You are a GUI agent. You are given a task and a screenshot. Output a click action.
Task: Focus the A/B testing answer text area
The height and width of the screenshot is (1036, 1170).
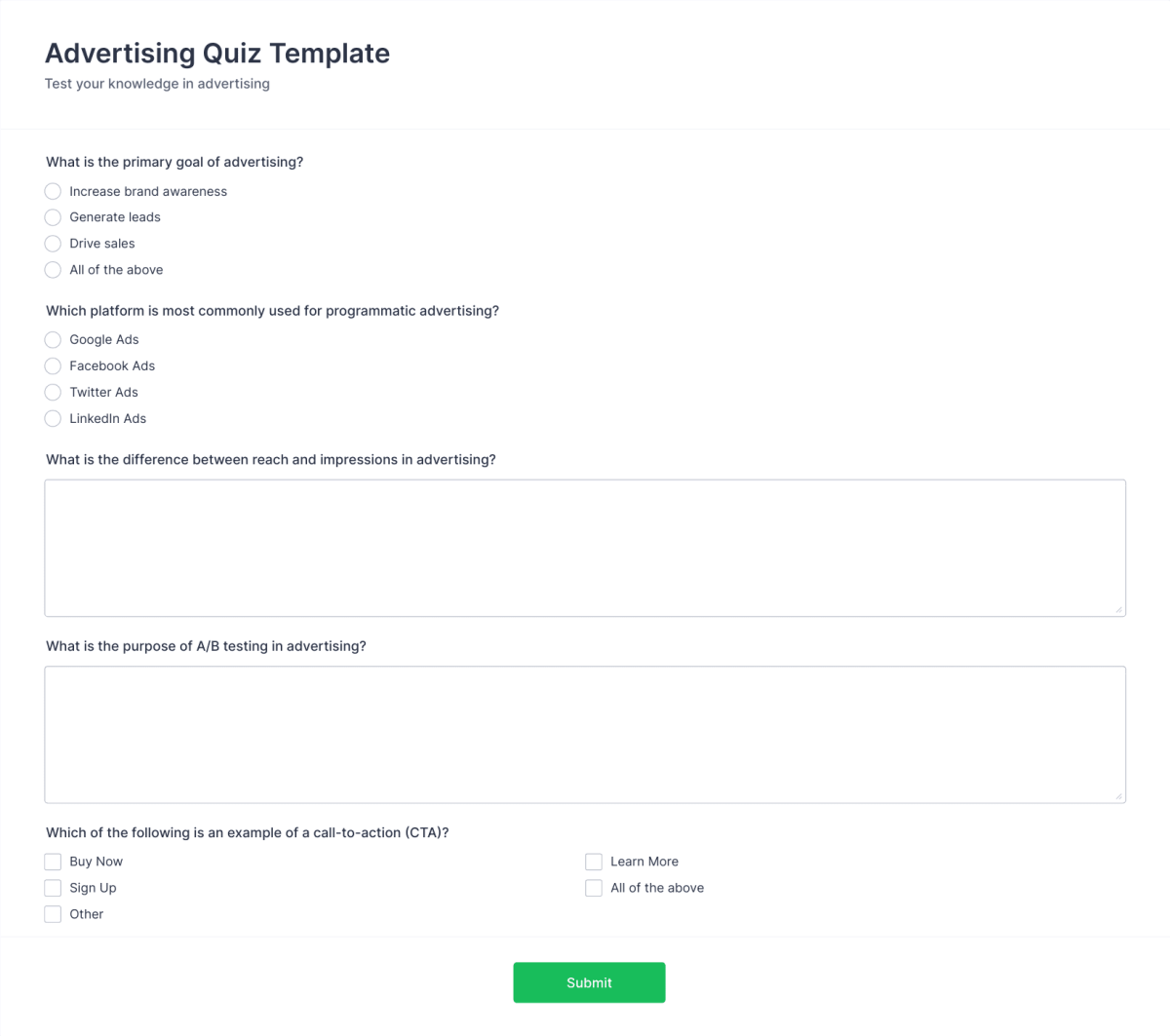point(585,734)
